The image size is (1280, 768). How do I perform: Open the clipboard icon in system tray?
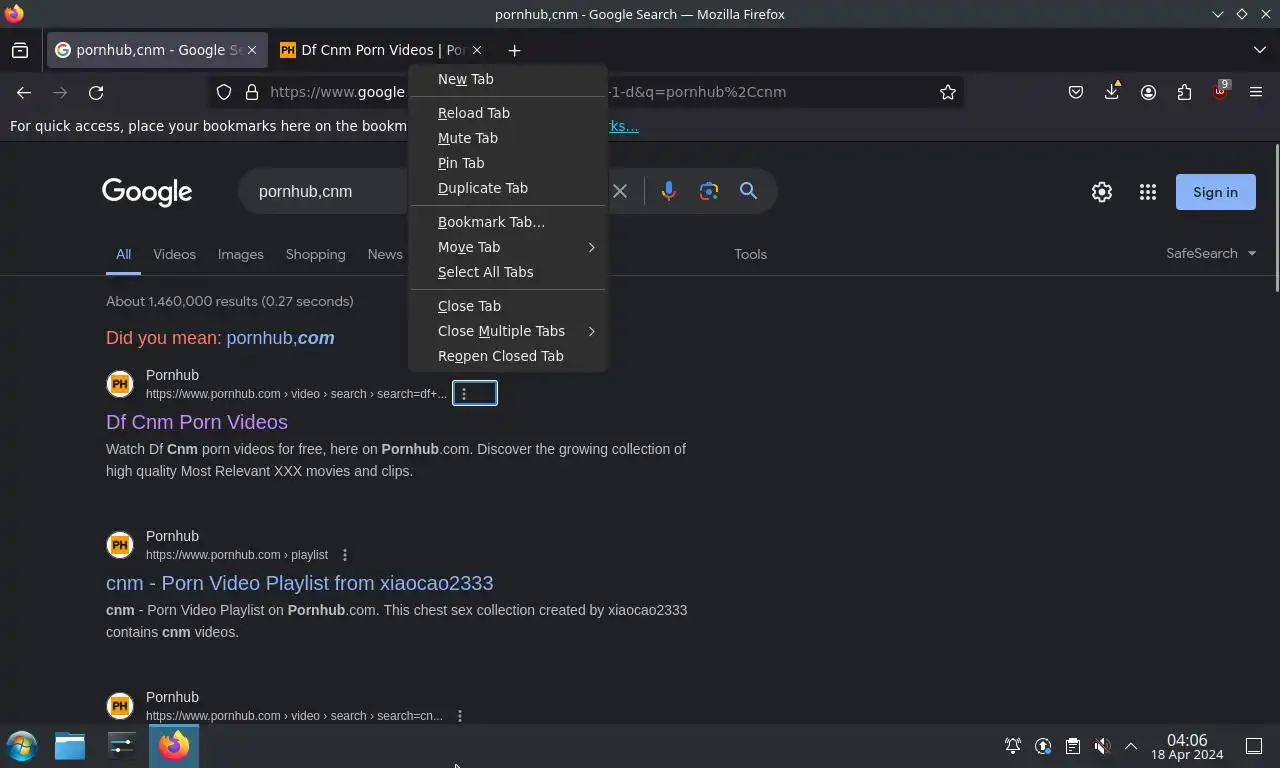(x=1072, y=746)
